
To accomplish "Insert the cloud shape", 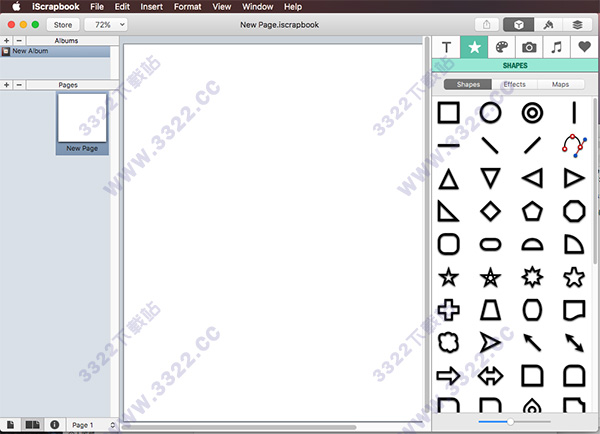I will coord(448,343).
